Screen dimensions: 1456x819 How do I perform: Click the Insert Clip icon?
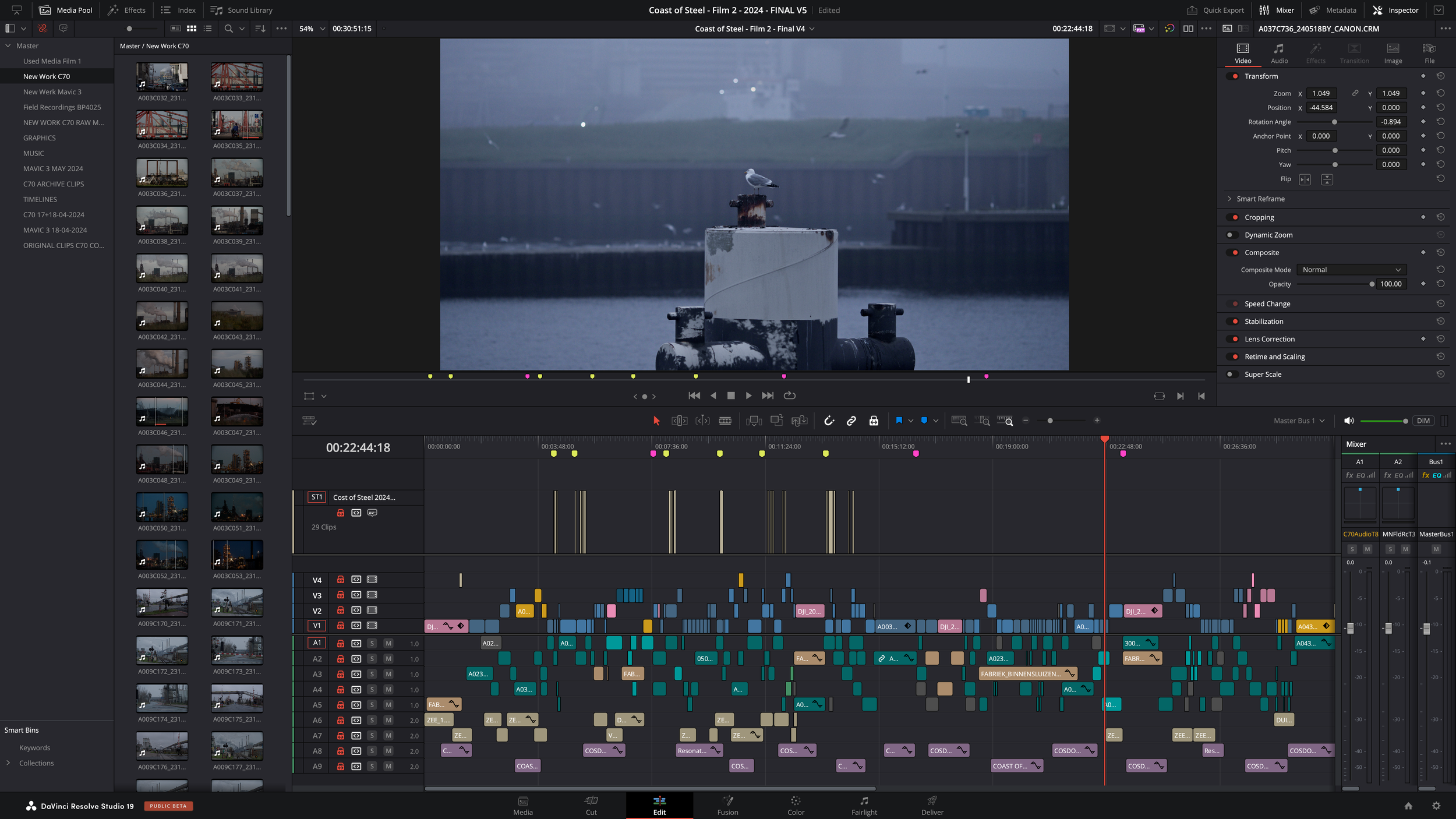[x=754, y=421]
